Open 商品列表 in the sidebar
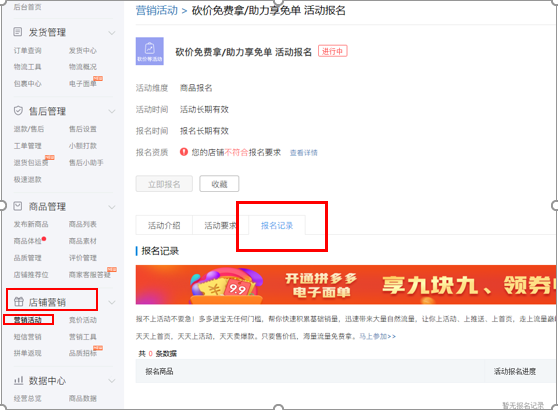Viewport: 558px width, 410px height. (x=83, y=224)
